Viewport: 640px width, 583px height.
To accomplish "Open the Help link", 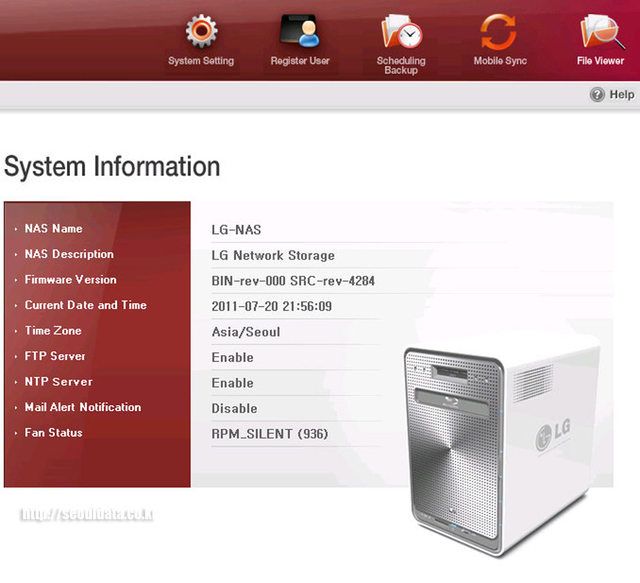I will (622, 95).
